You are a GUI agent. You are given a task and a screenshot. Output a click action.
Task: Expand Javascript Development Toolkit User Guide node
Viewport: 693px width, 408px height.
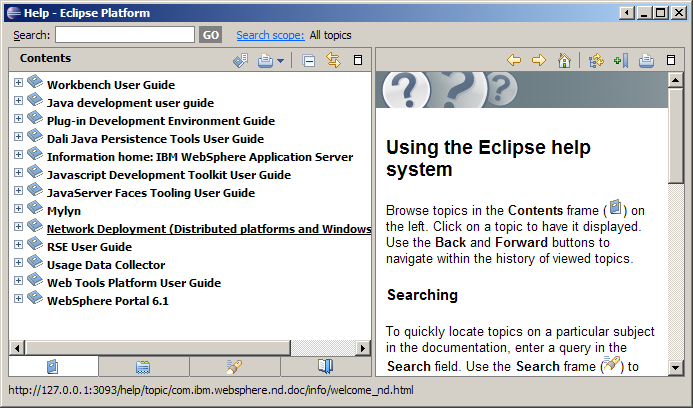pyautogui.click(x=18, y=172)
